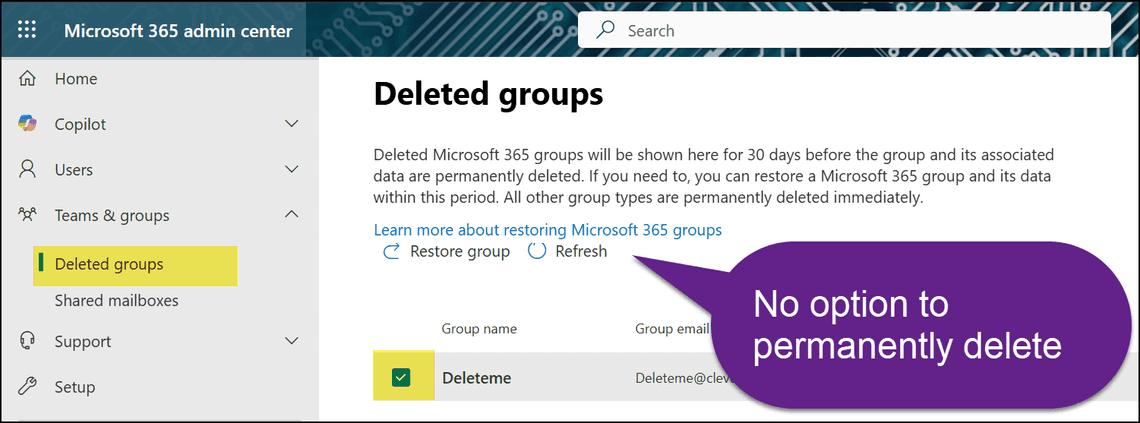Screen dimensions: 1140x423
Task: Select the Deleteme group name
Action: coord(477,378)
